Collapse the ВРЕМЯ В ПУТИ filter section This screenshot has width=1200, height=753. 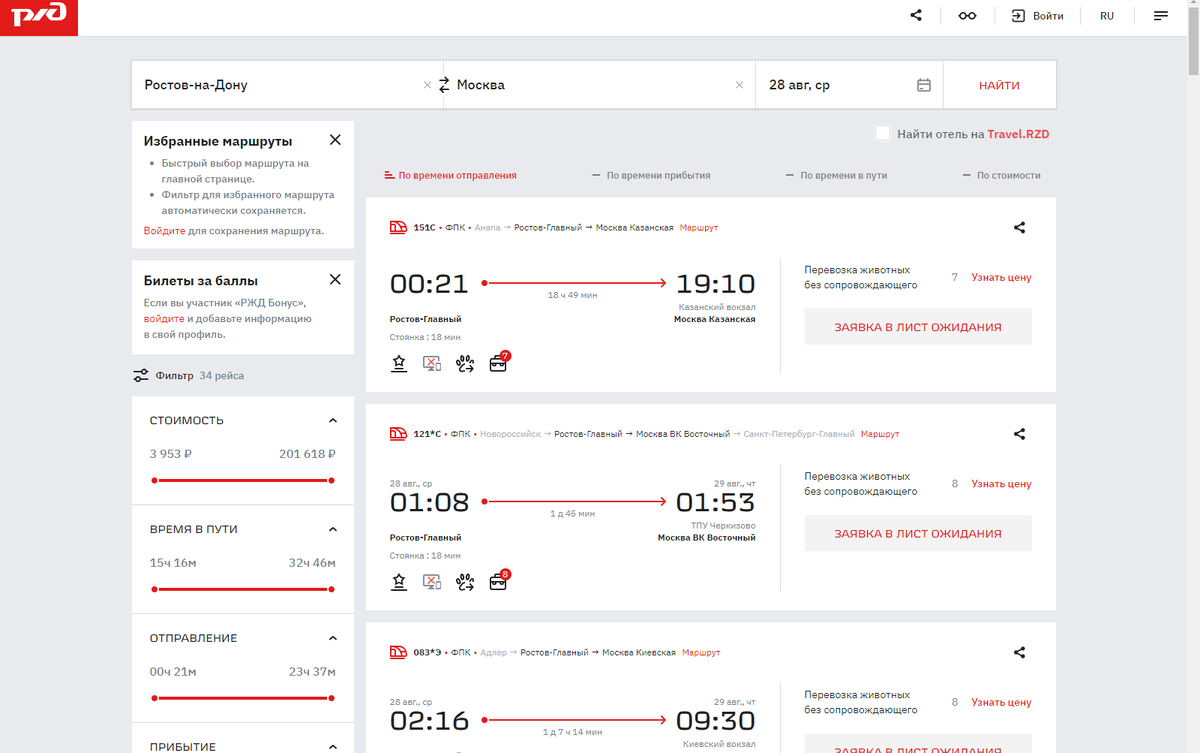pos(333,529)
